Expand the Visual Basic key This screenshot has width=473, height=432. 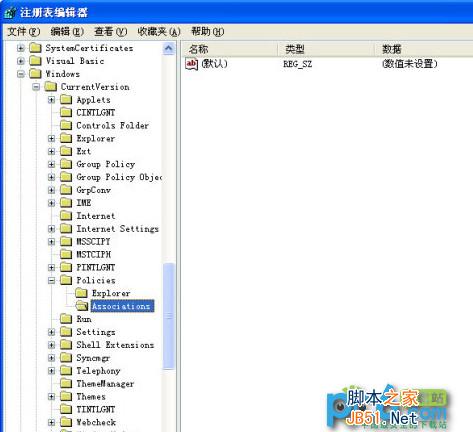(21, 61)
